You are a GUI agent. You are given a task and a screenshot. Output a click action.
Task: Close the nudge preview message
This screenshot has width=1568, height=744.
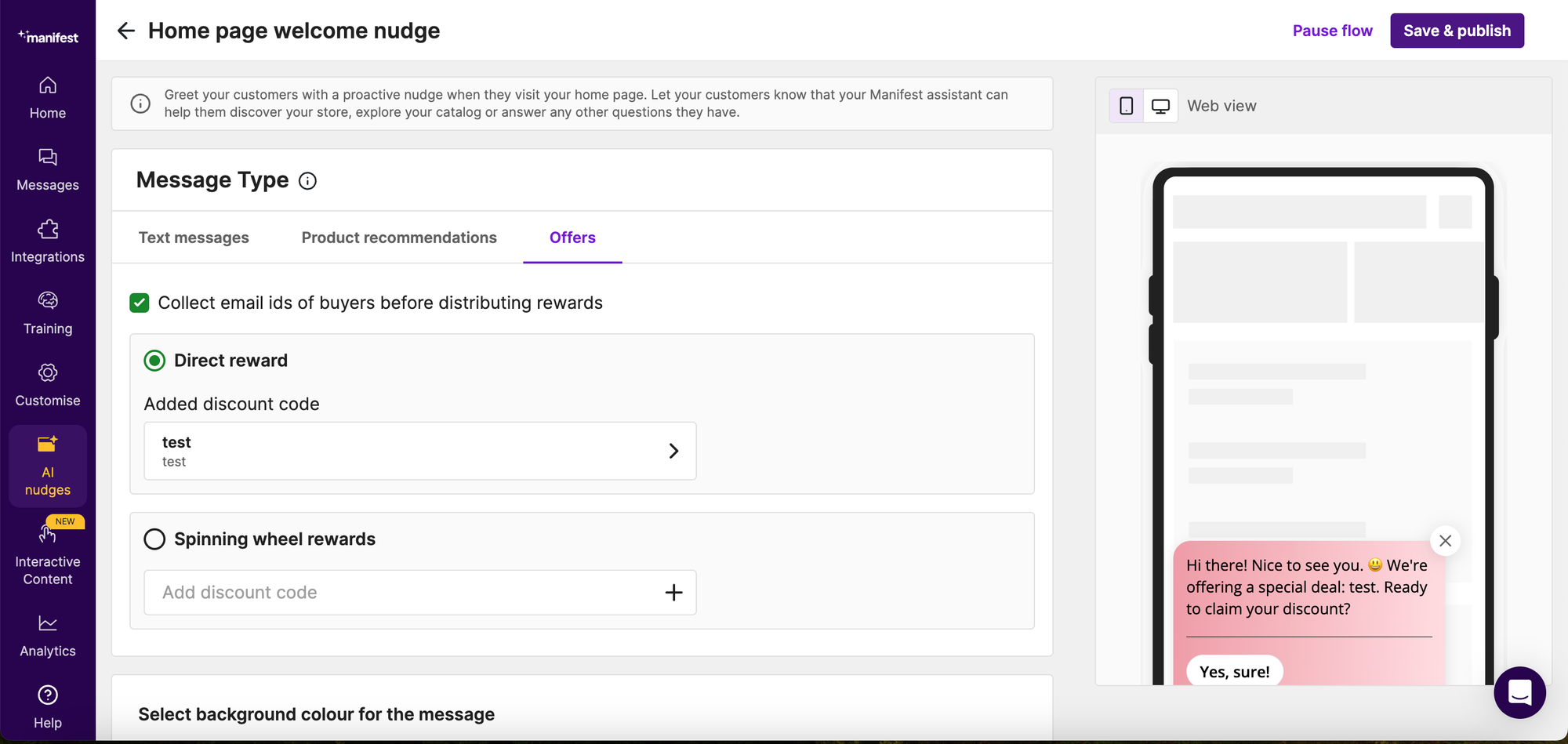[x=1446, y=541]
